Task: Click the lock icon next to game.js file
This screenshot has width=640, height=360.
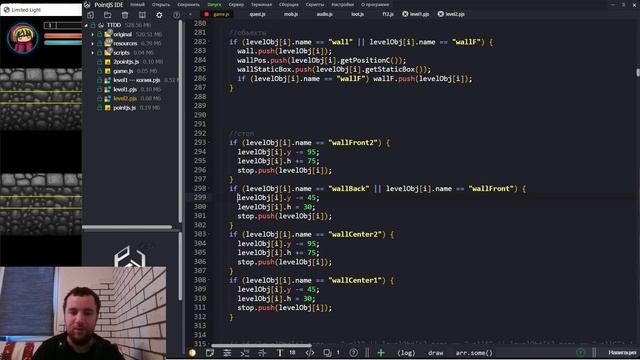Action: (100, 71)
